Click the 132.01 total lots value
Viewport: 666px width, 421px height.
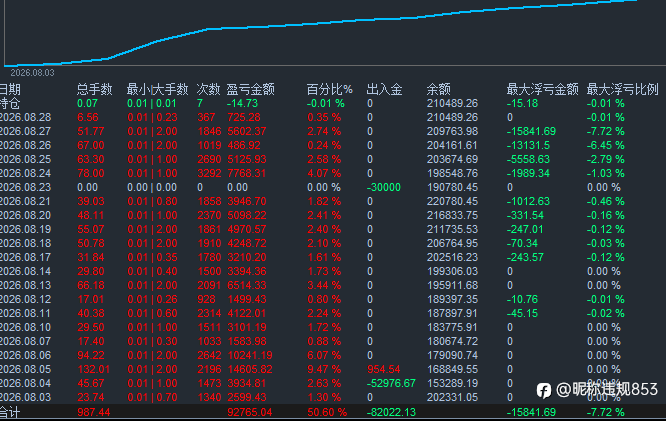(93, 370)
